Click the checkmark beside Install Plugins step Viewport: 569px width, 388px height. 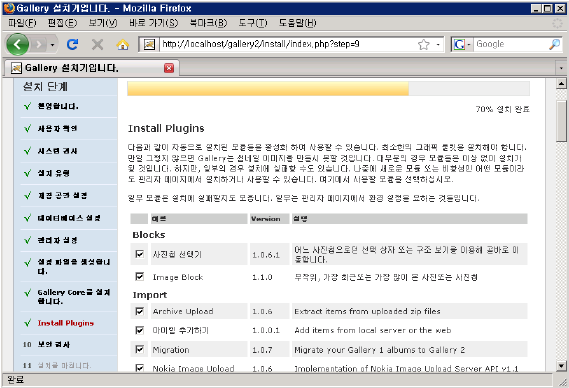click(x=28, y=323)
